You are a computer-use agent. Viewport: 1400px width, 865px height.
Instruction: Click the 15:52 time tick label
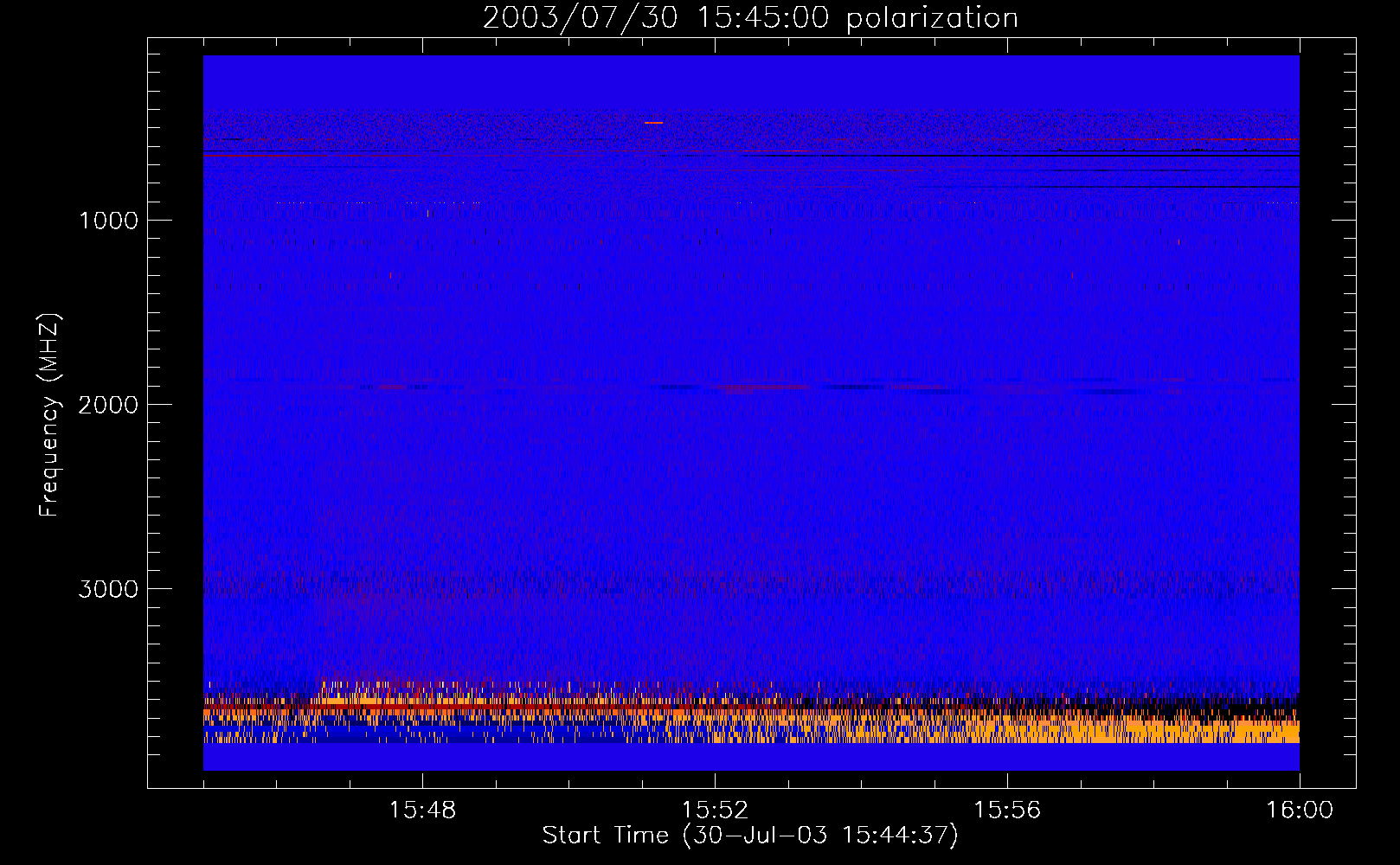click(x=715, y=811)
